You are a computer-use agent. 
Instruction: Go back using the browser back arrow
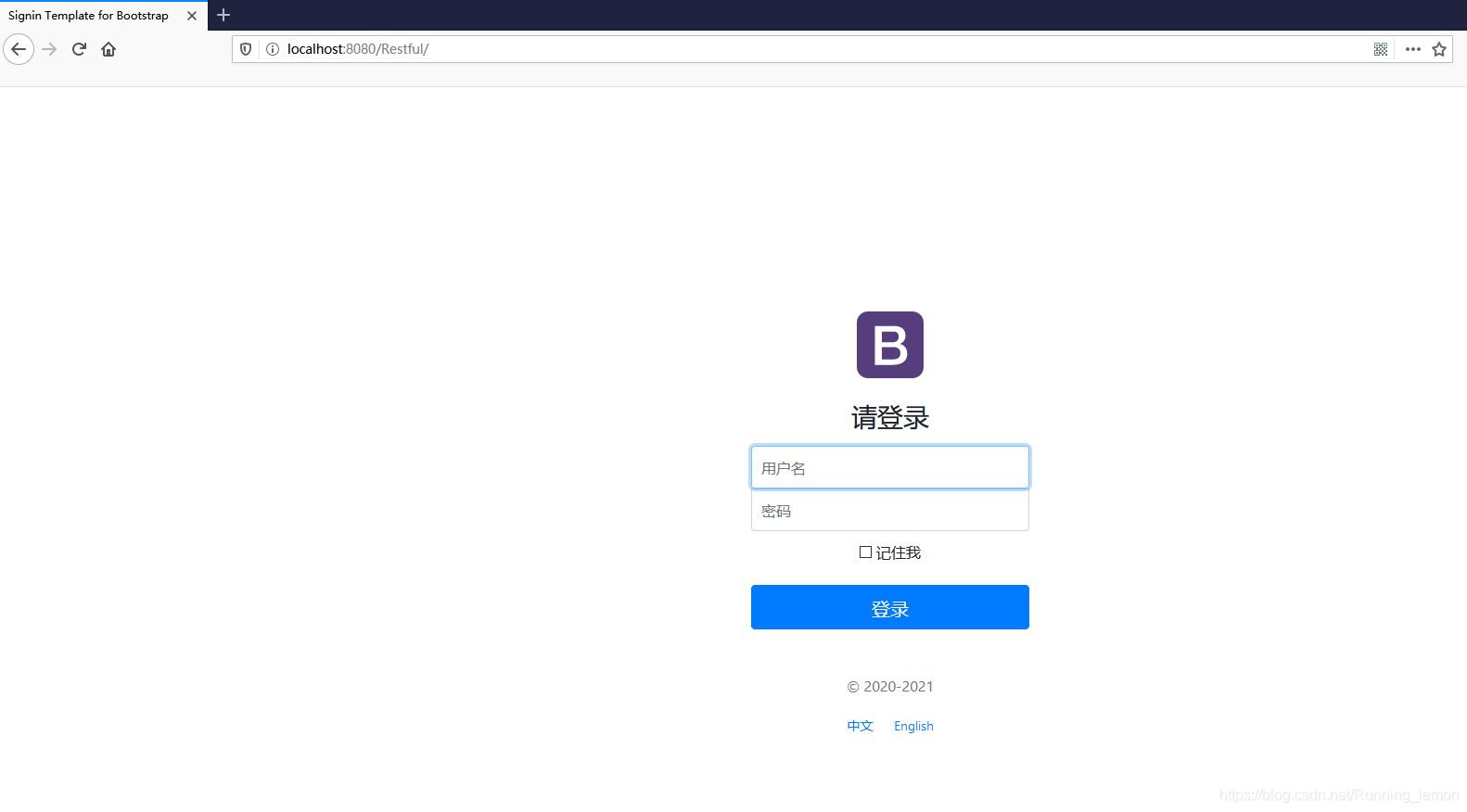[19, 49]
